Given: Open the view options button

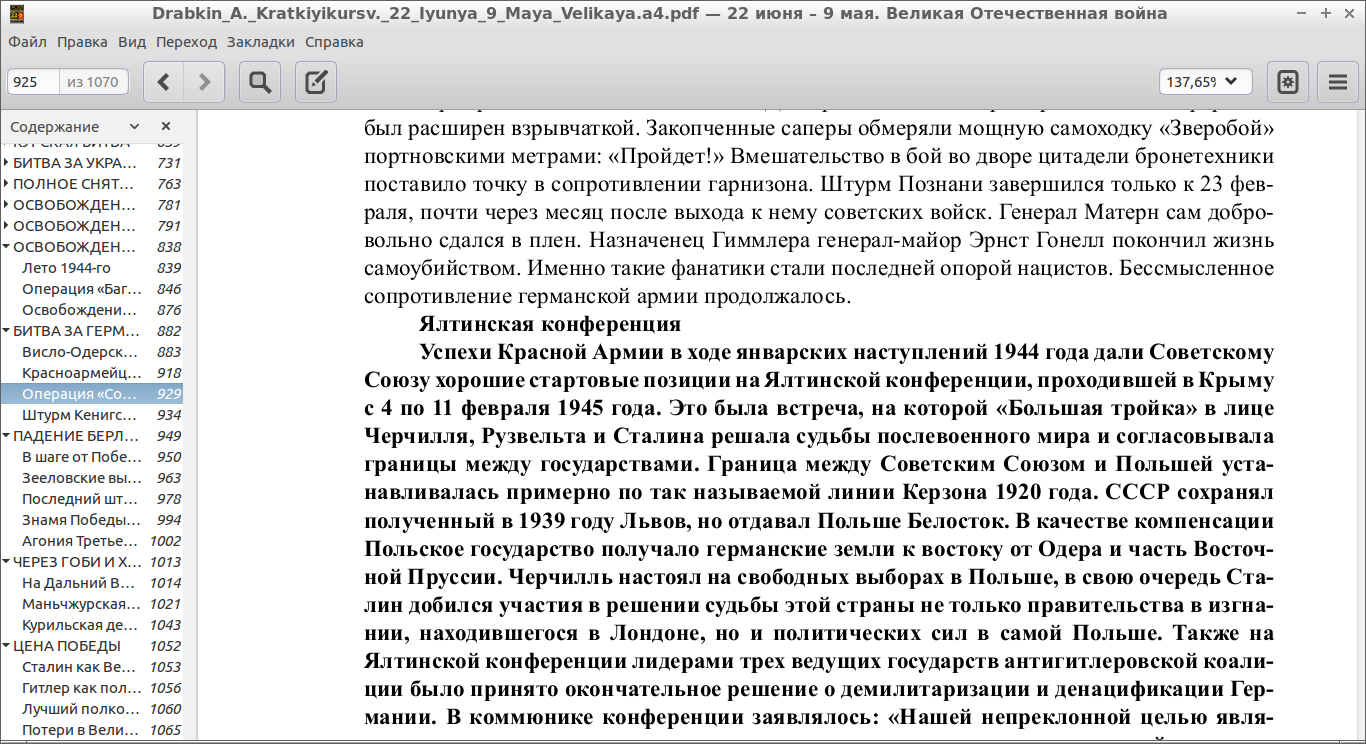Looking at the screenshot, I should 1288,82.
